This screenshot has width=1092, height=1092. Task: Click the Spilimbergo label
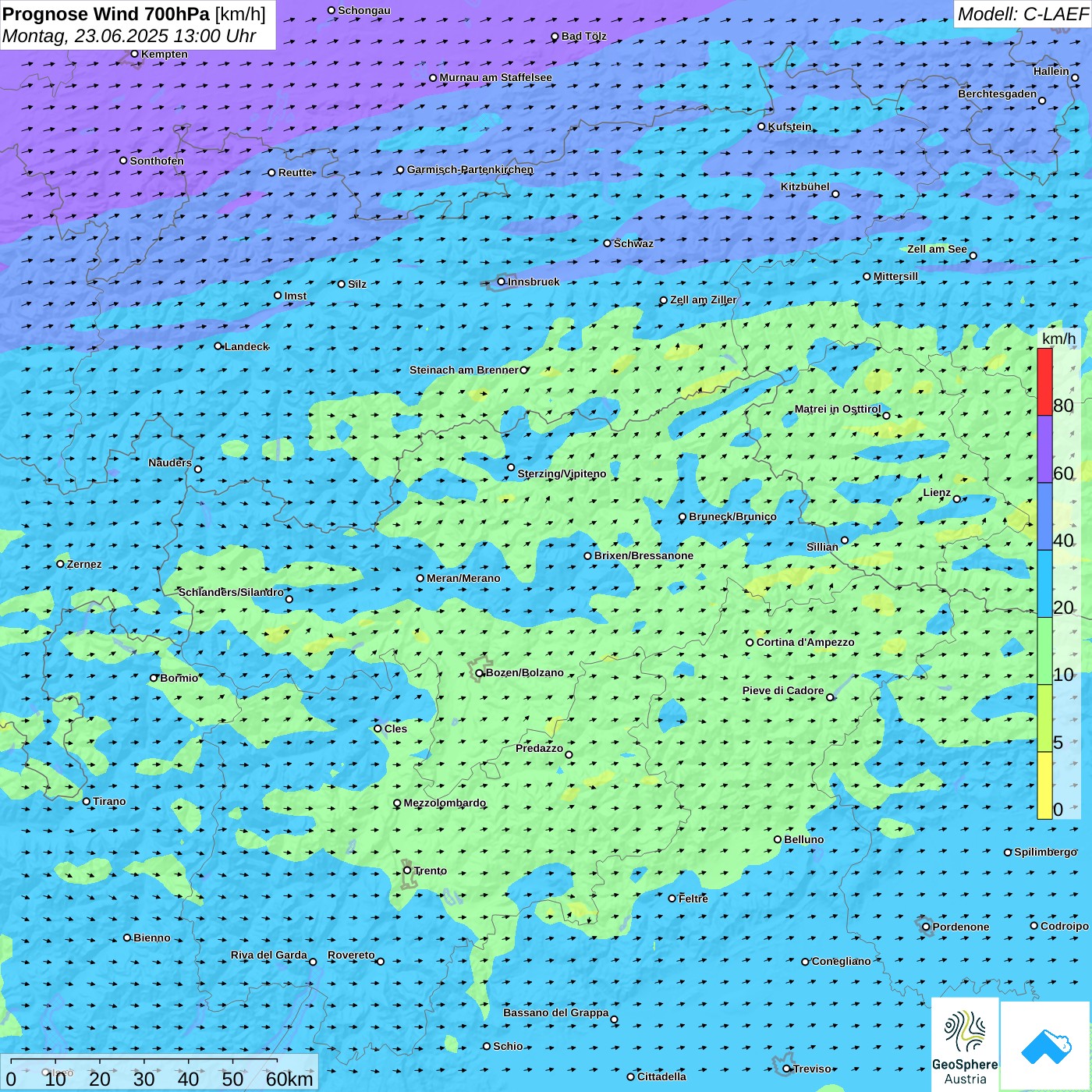(x=1045, y=852)
